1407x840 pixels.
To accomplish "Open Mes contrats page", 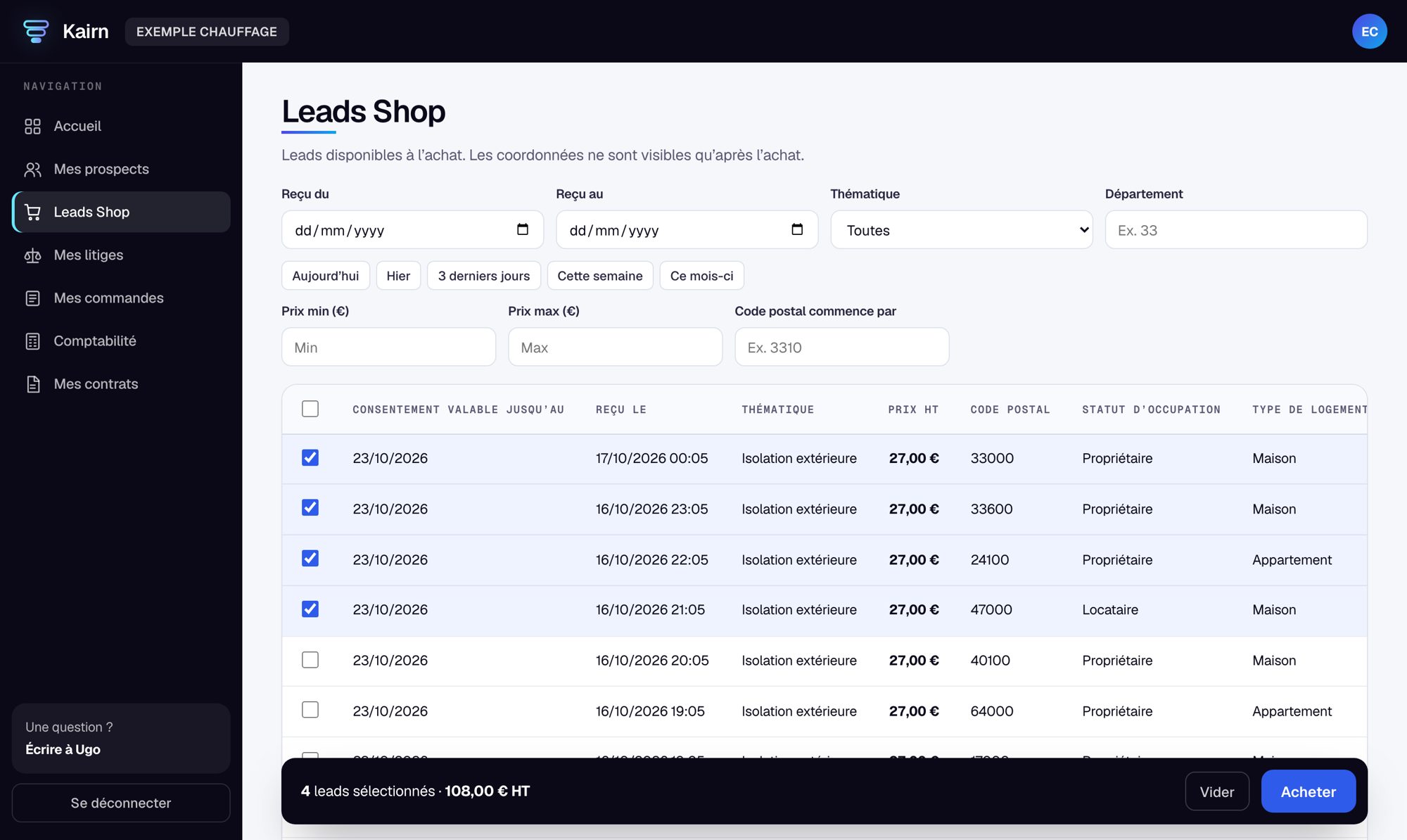I will pyautogui.click(x=121, y=383).
